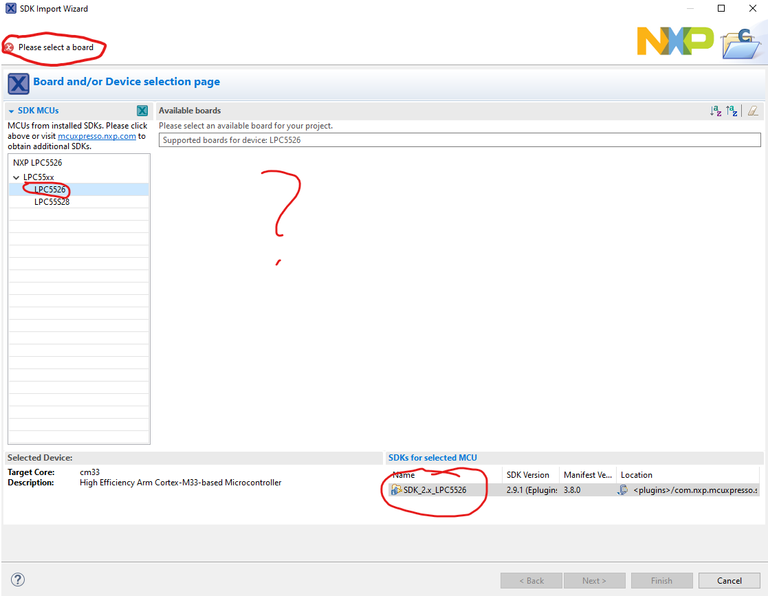The image size is (768, 596).
Task: Click the Finish button
Action: (662, 580)
